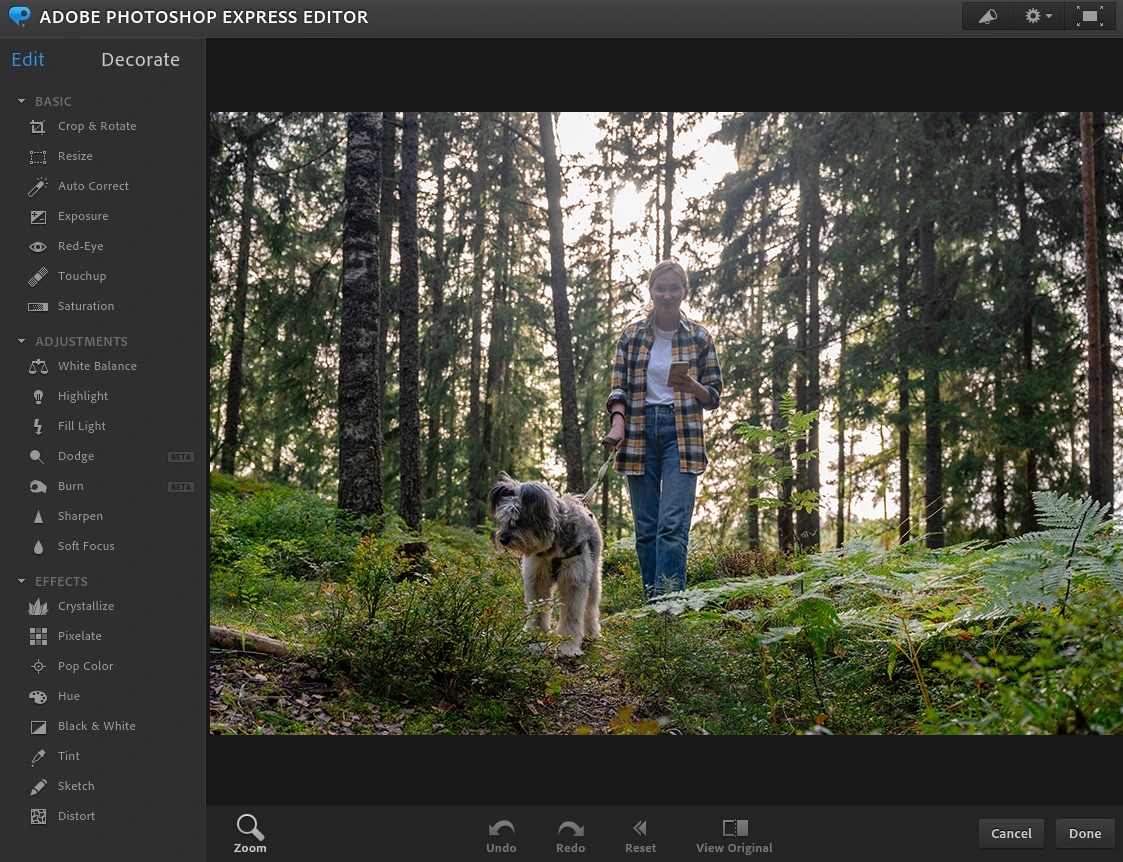Toggle View Original comparison
Screen dimensions: 1123x862
(734, 835)
